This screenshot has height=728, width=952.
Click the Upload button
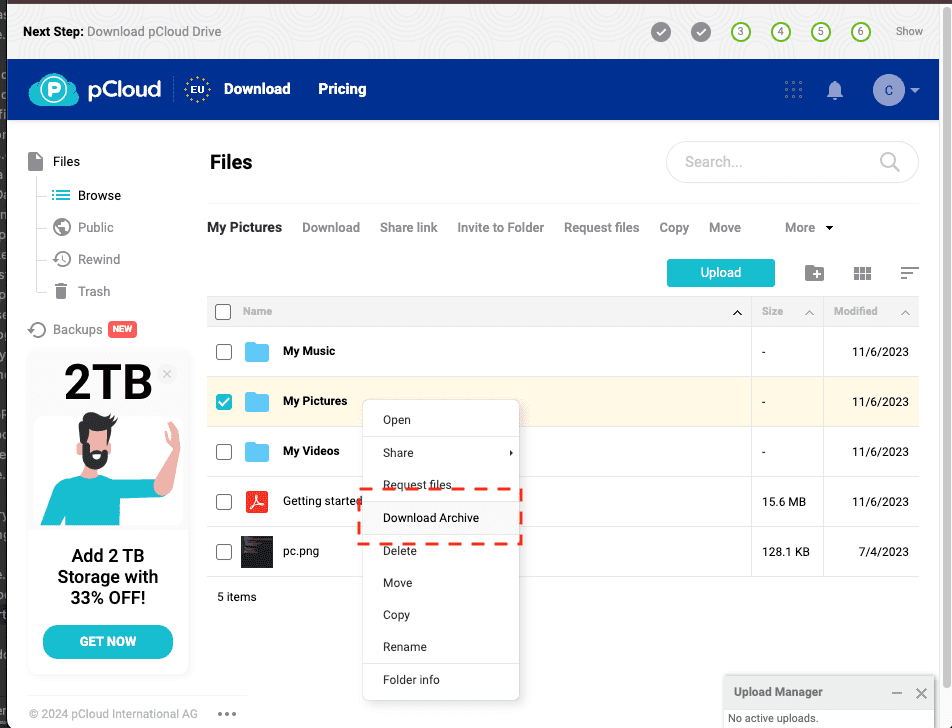pyautogui.click(x=721, y=273)
